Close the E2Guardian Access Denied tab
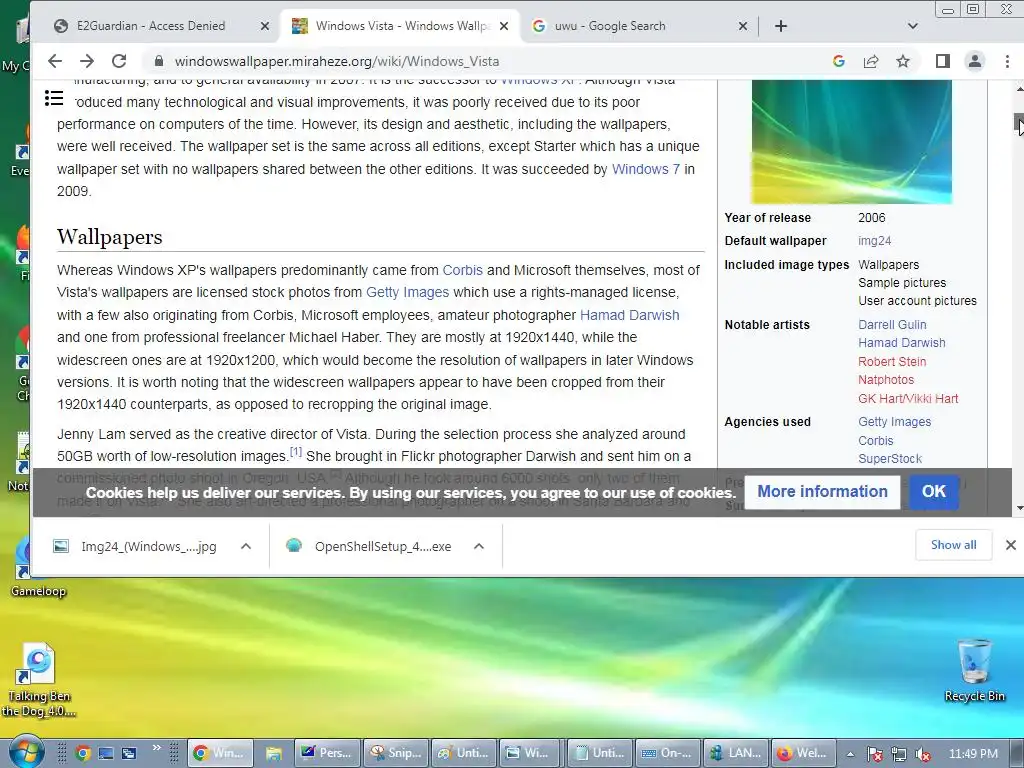This screenshot has width=1024, height=768. 264,26
